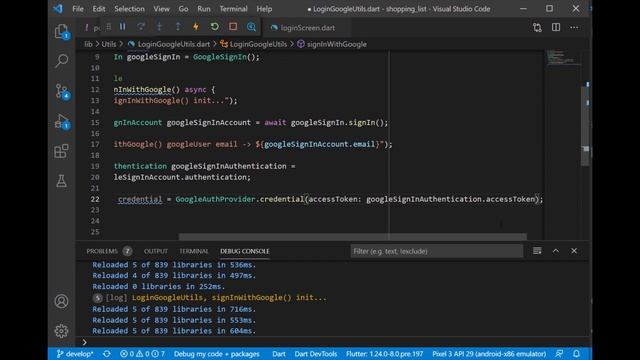Click the LoginGoogleUtils class breadcrumb

point(253,44)
